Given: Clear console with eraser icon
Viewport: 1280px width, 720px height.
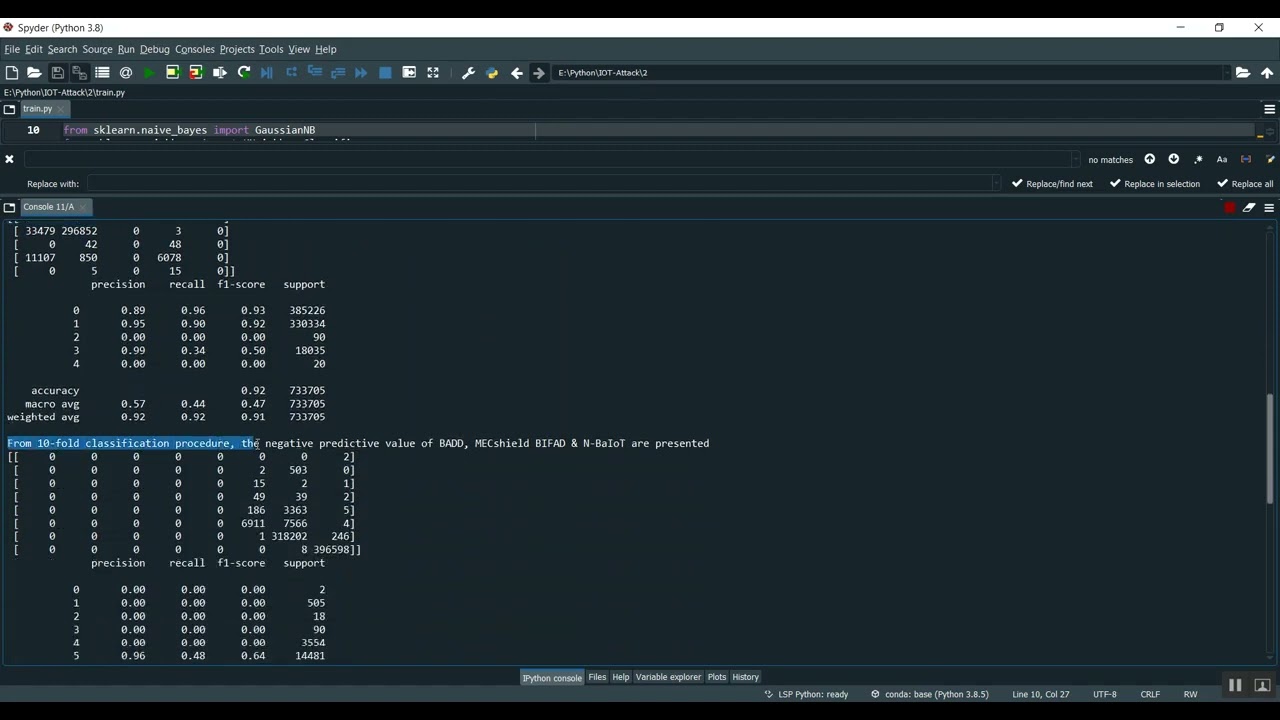Looking at the screenshot, I should tap(1249, 208).
